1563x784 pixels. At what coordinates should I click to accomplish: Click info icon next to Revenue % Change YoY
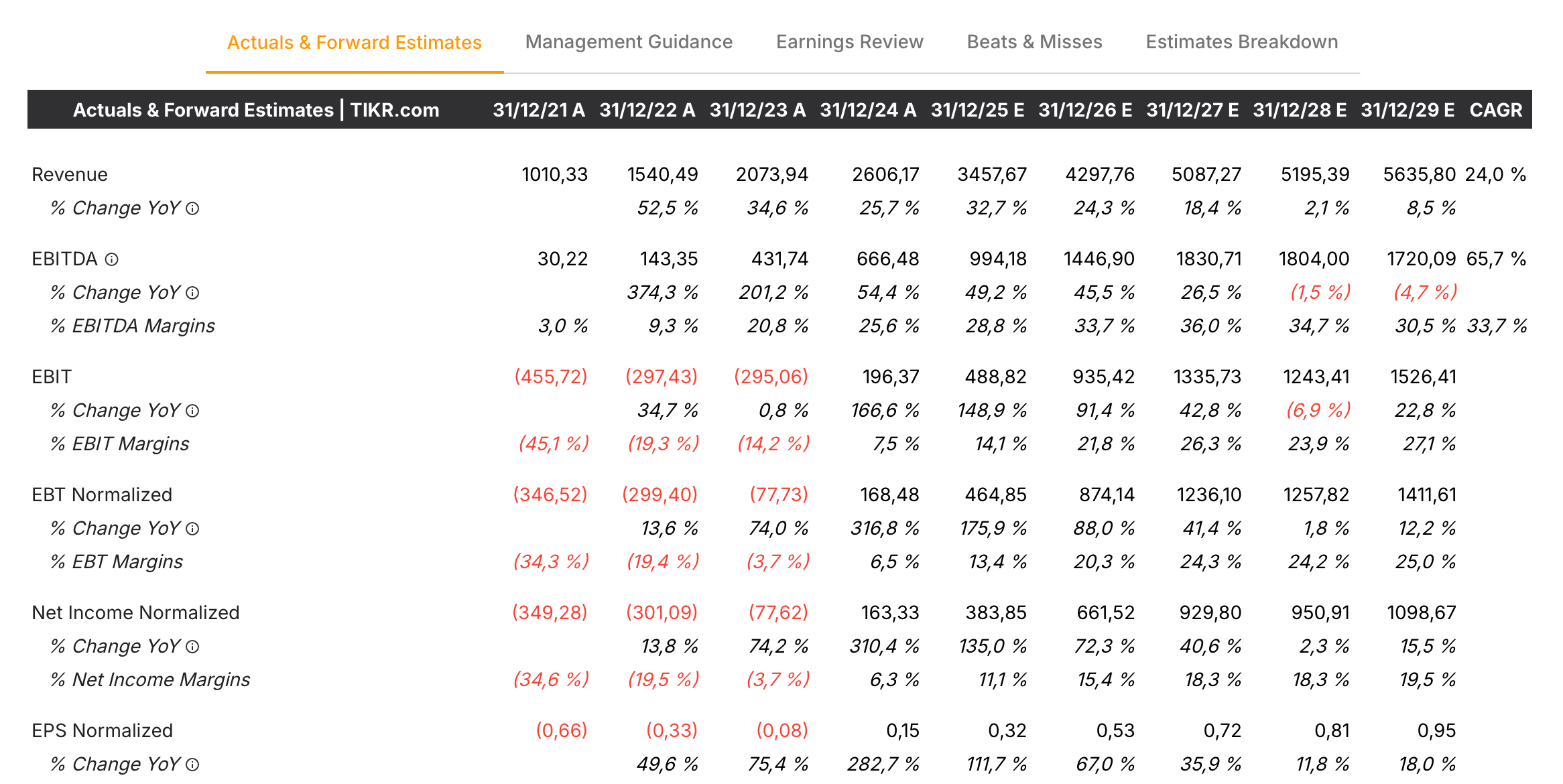192,208
